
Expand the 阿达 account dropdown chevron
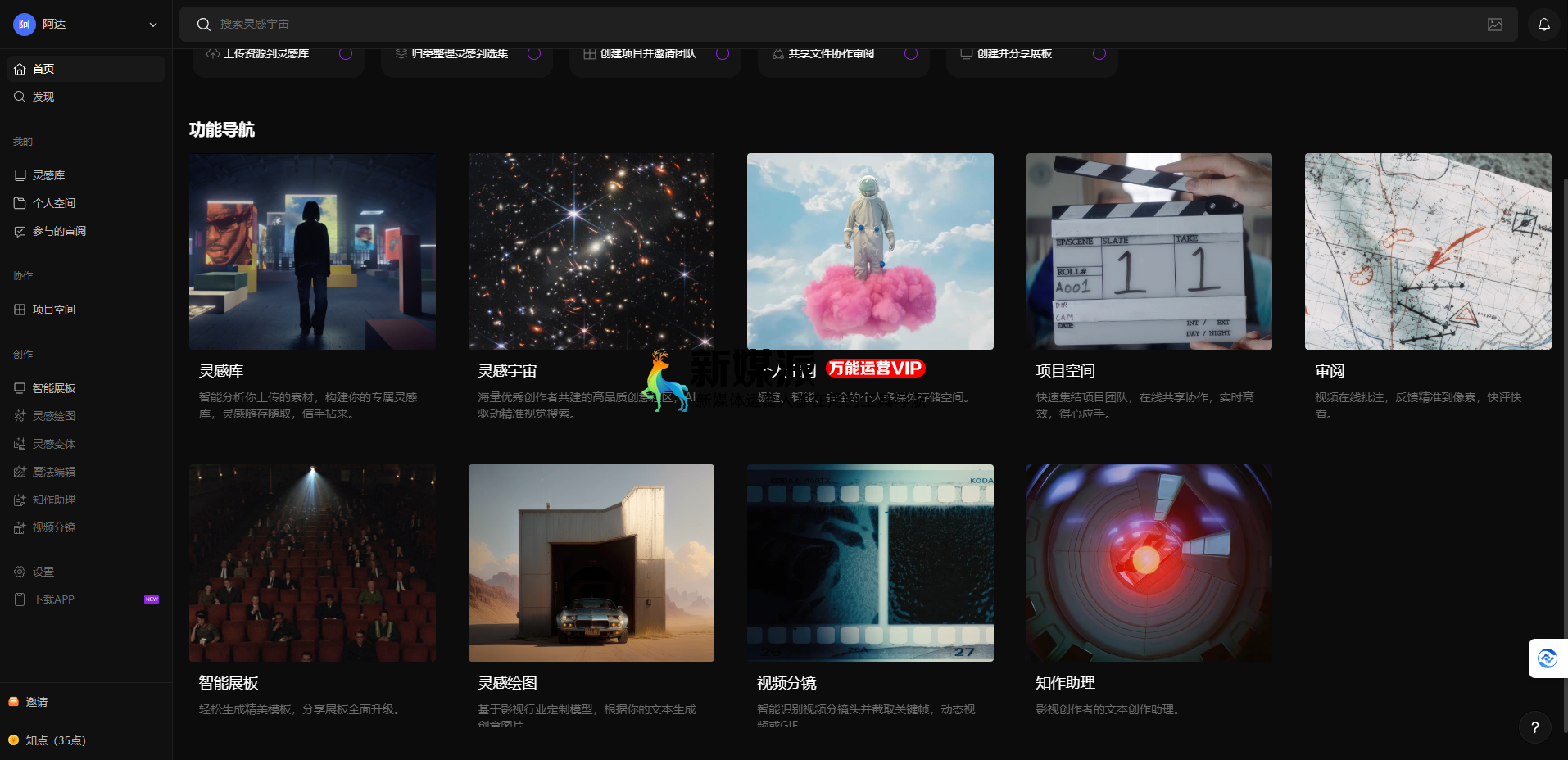tap(153, 25)
